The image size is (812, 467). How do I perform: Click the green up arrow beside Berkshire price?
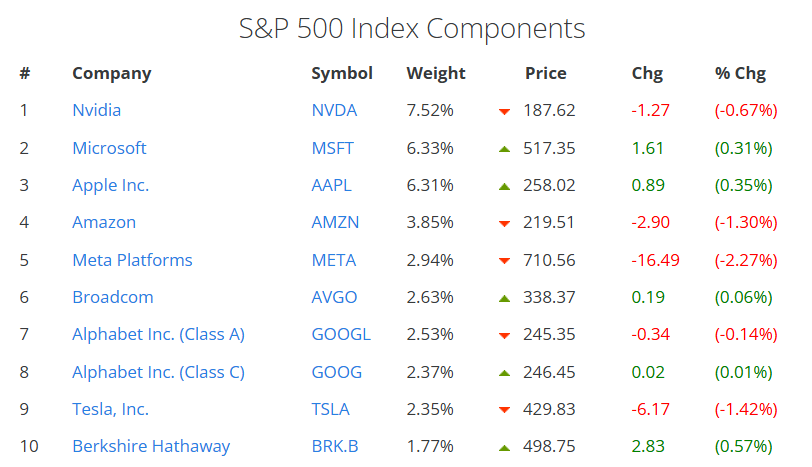pyautogui.click(x=504, y=448)
